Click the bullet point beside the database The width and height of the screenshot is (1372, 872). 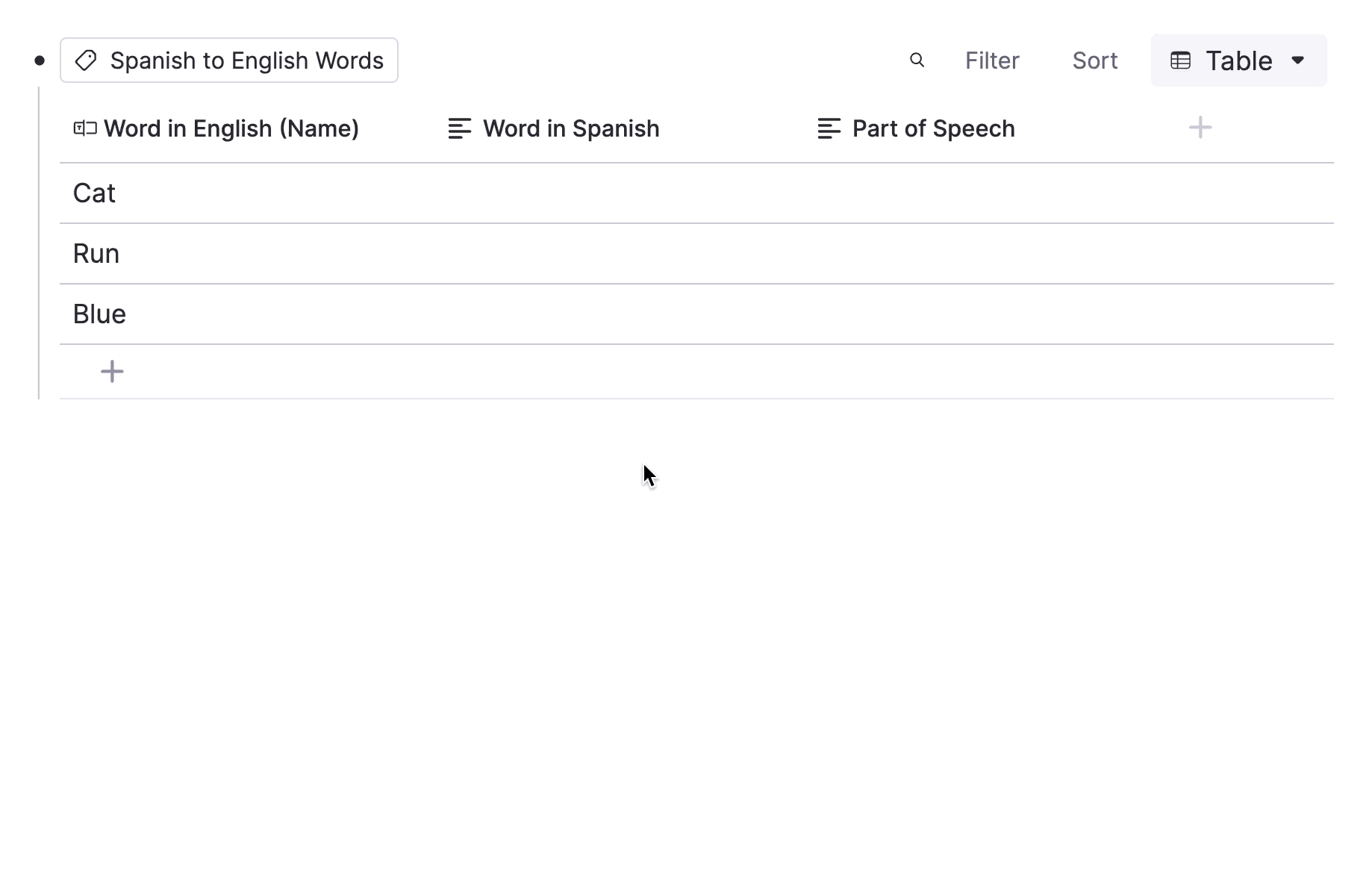point(39,60)
